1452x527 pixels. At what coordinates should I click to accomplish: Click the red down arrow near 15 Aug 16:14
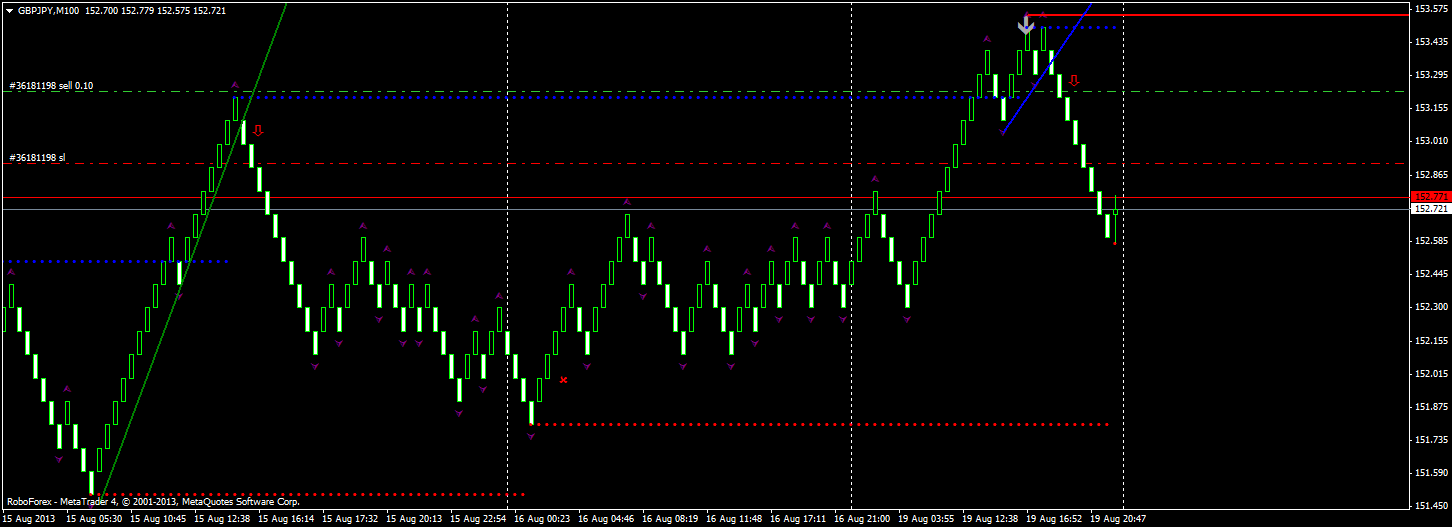coord(258,130)
